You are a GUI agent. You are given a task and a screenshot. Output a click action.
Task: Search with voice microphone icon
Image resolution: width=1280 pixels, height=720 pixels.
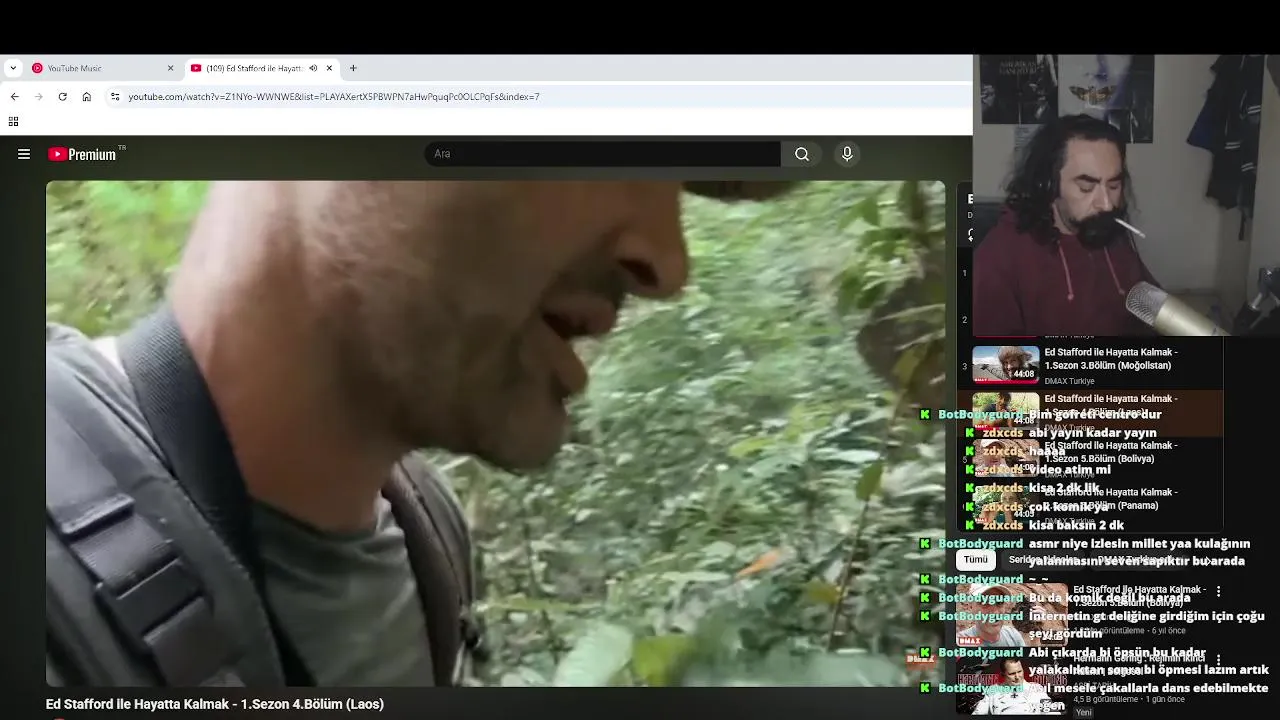(x=847, y=154)
